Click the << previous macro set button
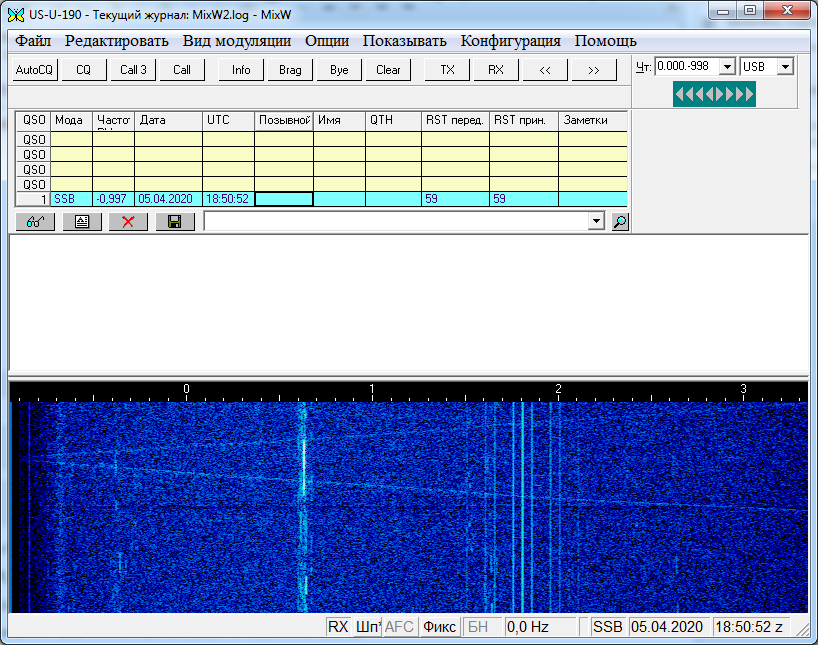818x645 pixels. click(545, 70)
